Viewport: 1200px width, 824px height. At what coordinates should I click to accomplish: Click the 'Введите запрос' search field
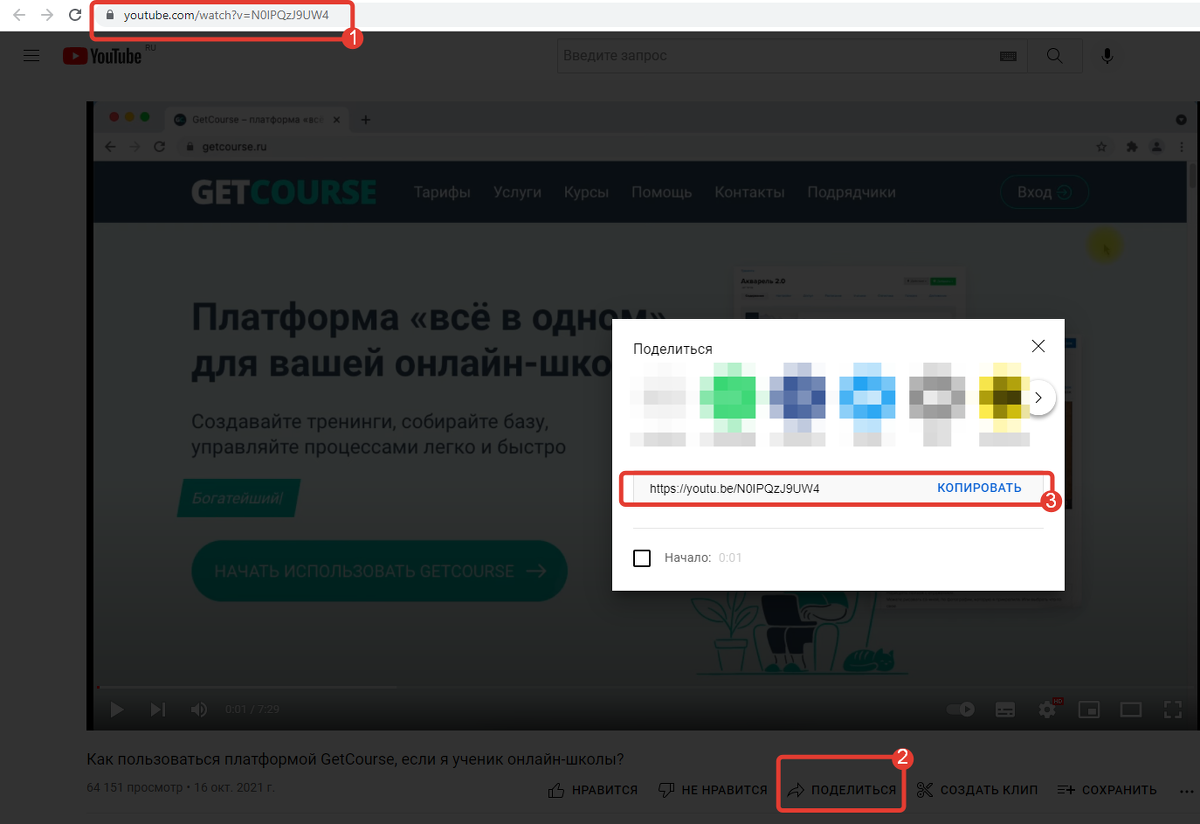tap(780, 56)
